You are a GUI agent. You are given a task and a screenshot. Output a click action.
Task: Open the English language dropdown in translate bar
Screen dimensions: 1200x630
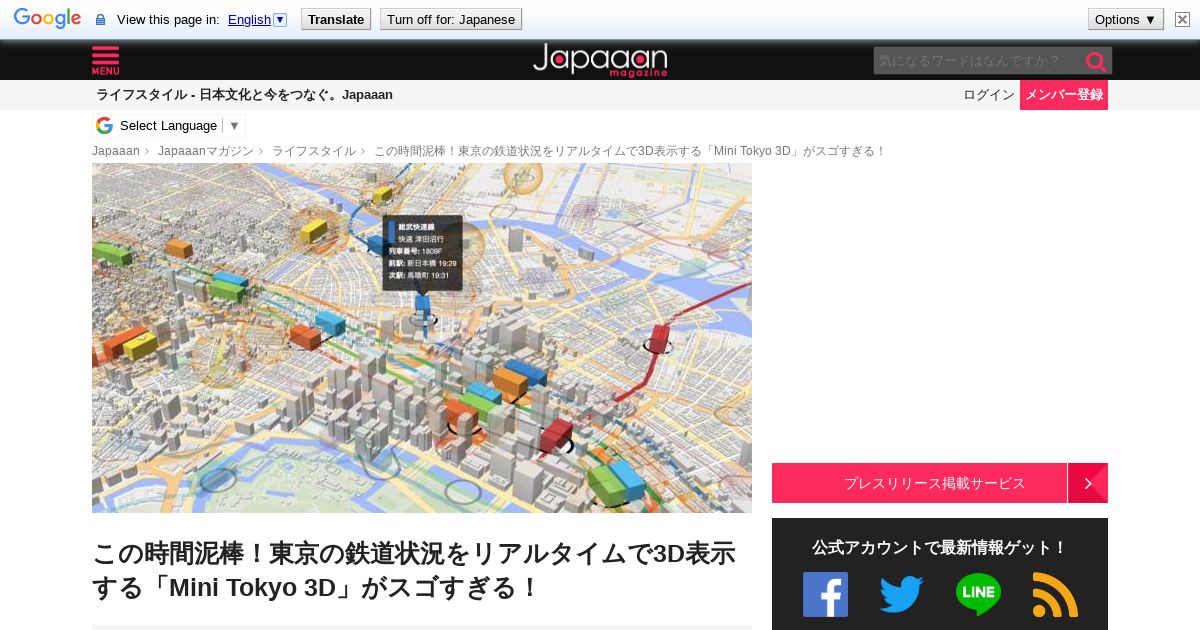pyautogui.click(x=257, y=19)
